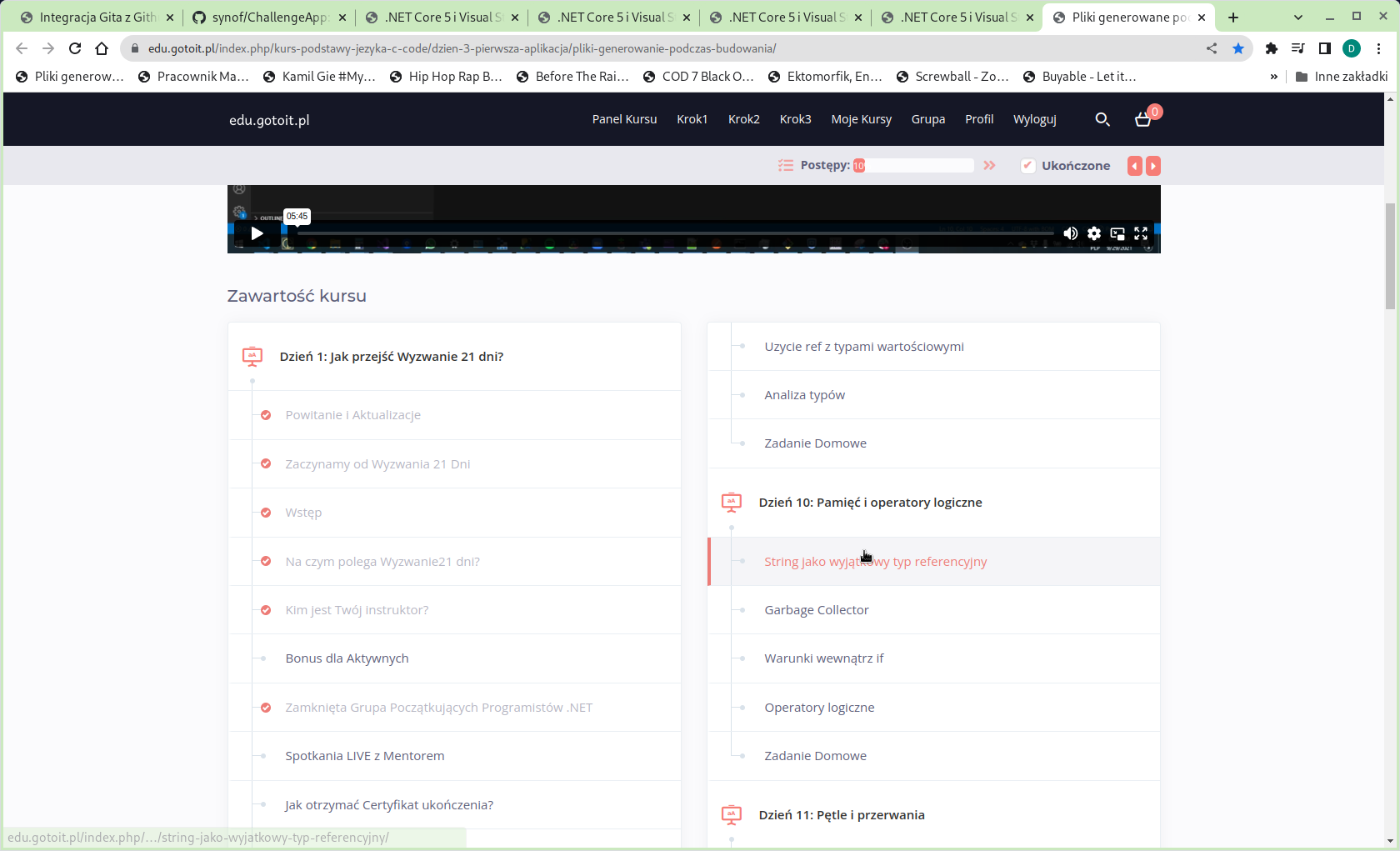
Task: Switch the video to fullscreen
Action: (1141, 233)
